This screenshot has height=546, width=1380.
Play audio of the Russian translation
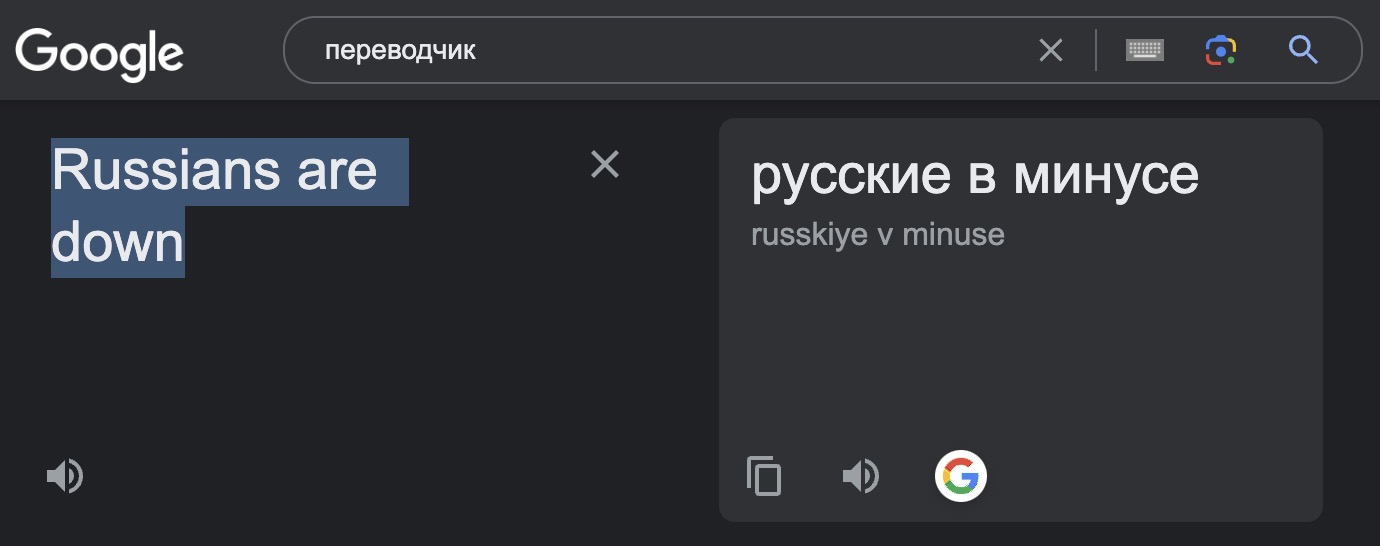[861, 476]
